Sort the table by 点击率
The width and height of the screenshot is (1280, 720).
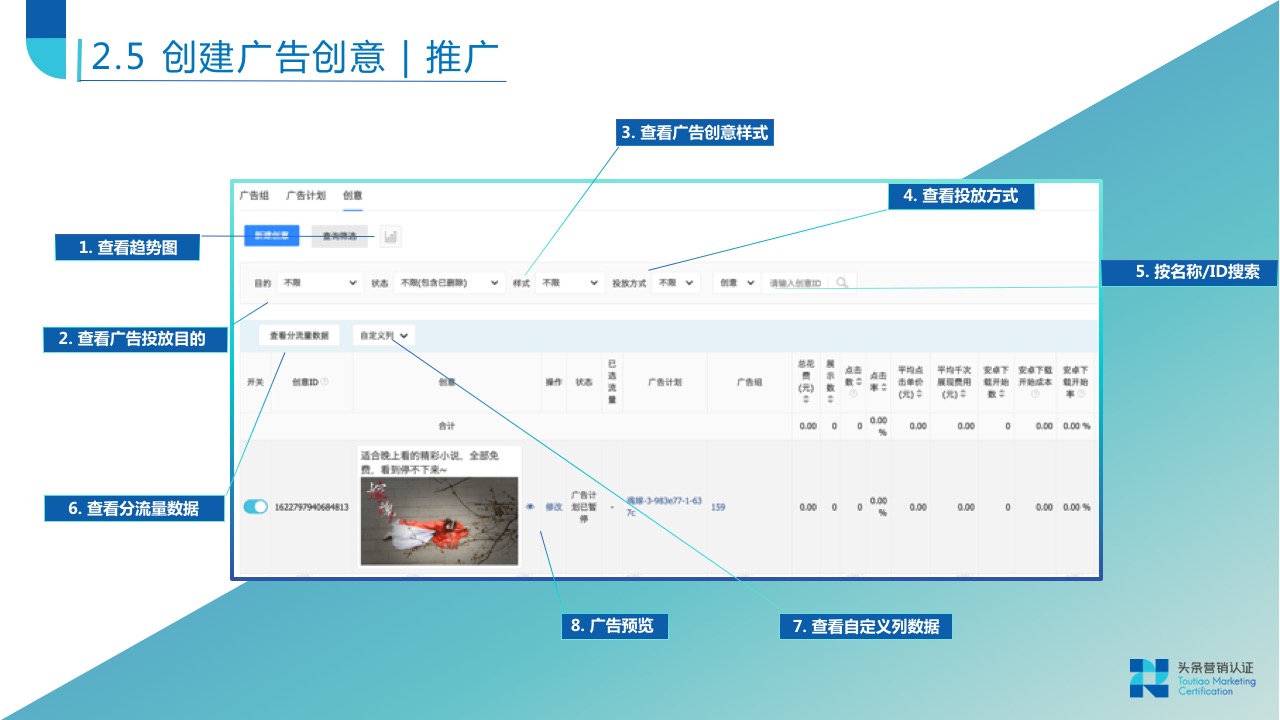pyautogui.click(x=882, y=387)
